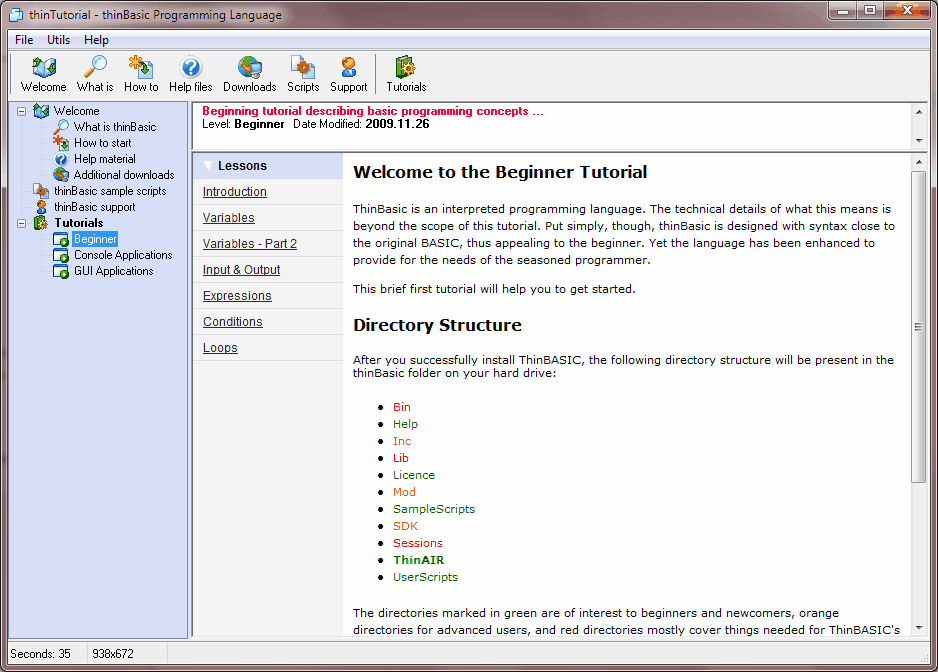This screenshot has height=672, width=938.
Task: Click the Downloads globe icon
Action: 249,68
